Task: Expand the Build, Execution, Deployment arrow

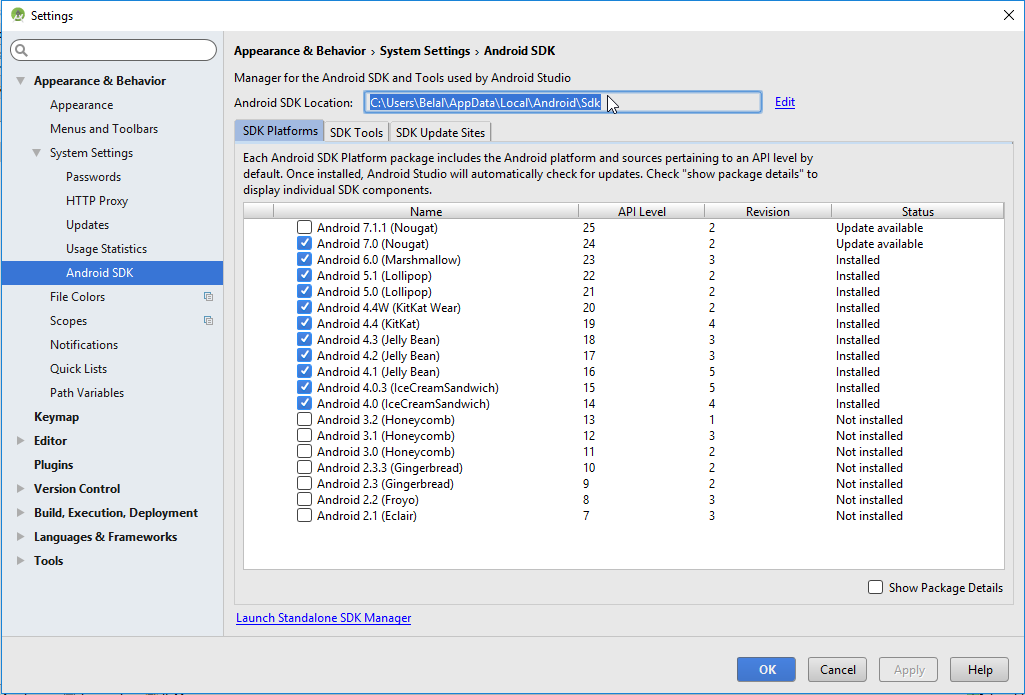Action: [21, 513]
